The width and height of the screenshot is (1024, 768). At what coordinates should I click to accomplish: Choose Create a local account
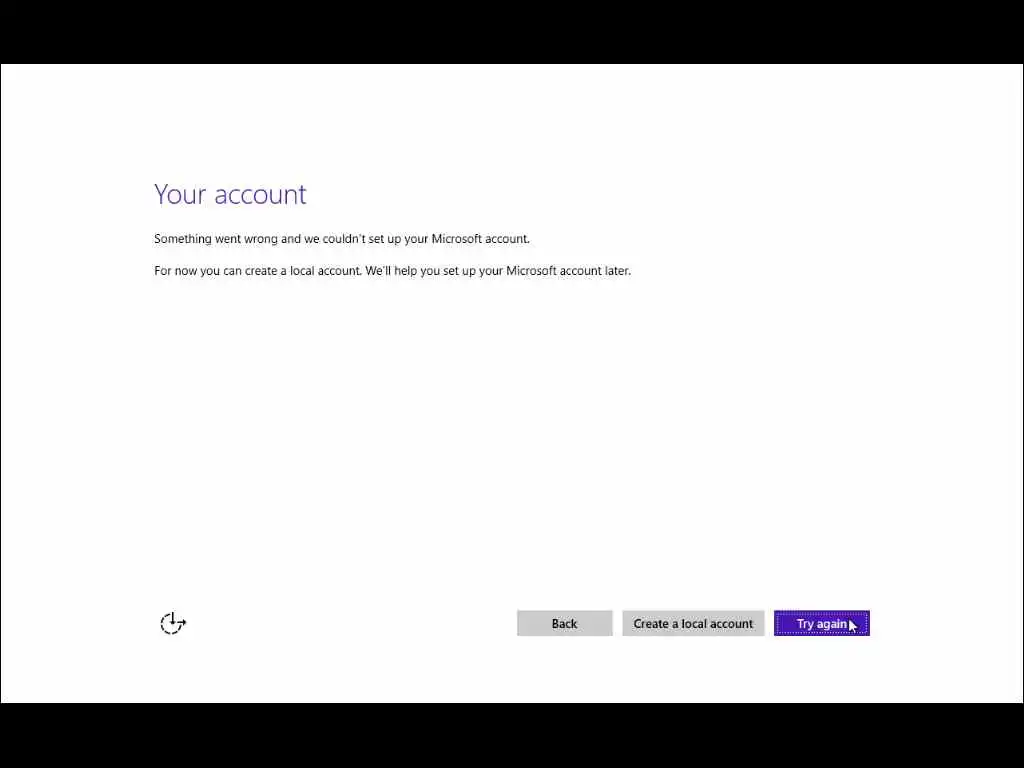click(693, 623)
